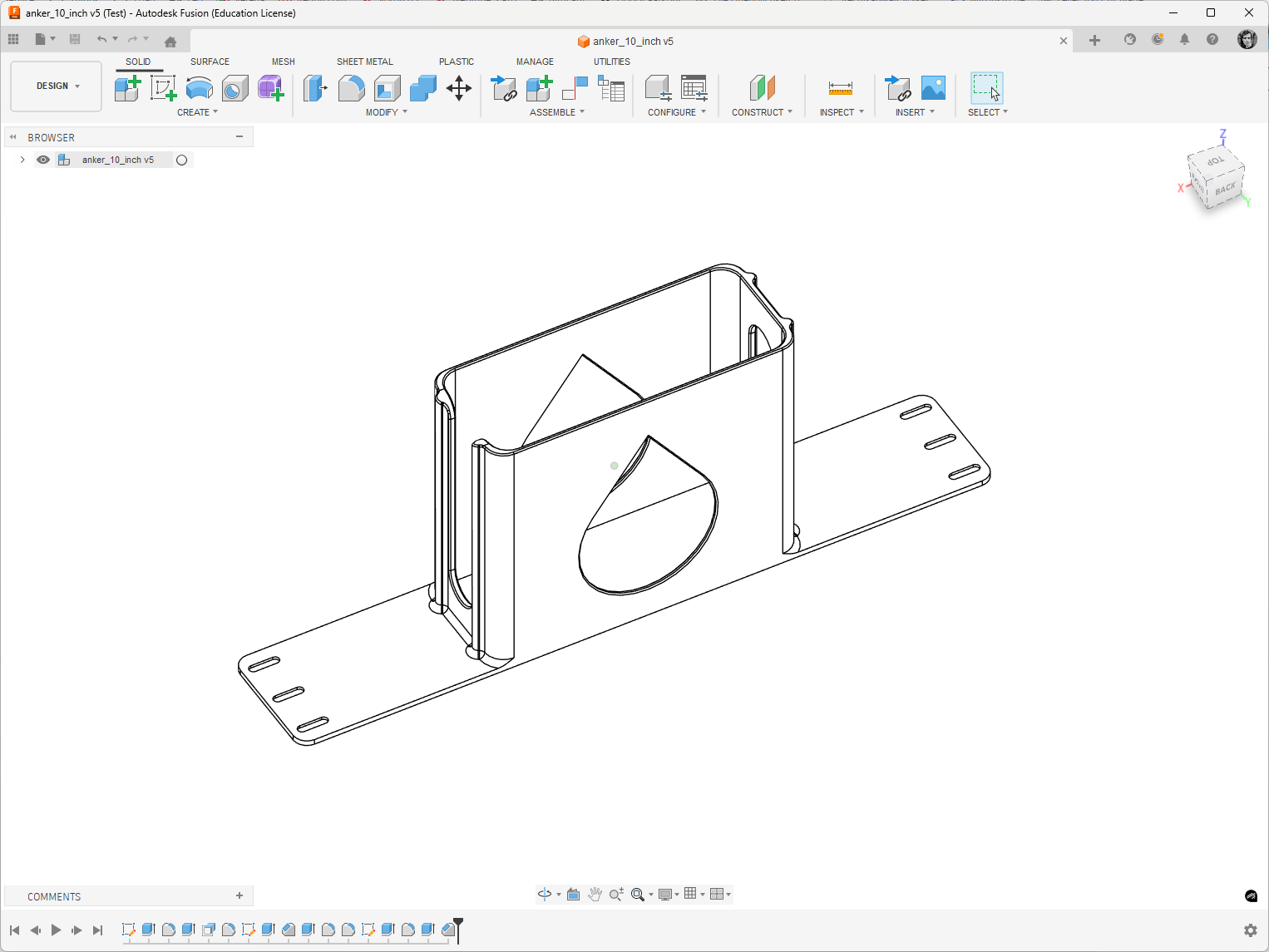
Task: Click the Insert Derive icon
Action: [898, 87]
